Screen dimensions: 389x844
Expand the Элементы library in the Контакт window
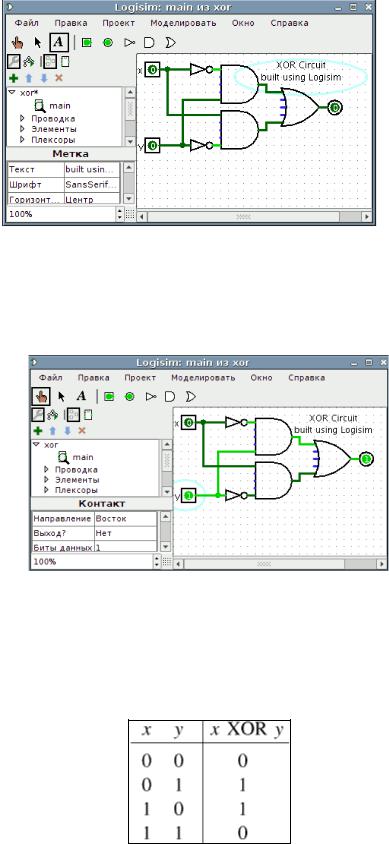(x=46, y=480)
